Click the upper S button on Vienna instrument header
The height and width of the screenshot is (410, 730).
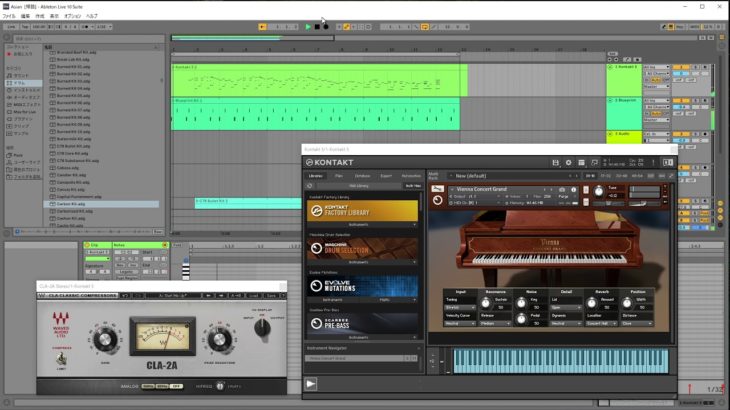tap(586, 190)
